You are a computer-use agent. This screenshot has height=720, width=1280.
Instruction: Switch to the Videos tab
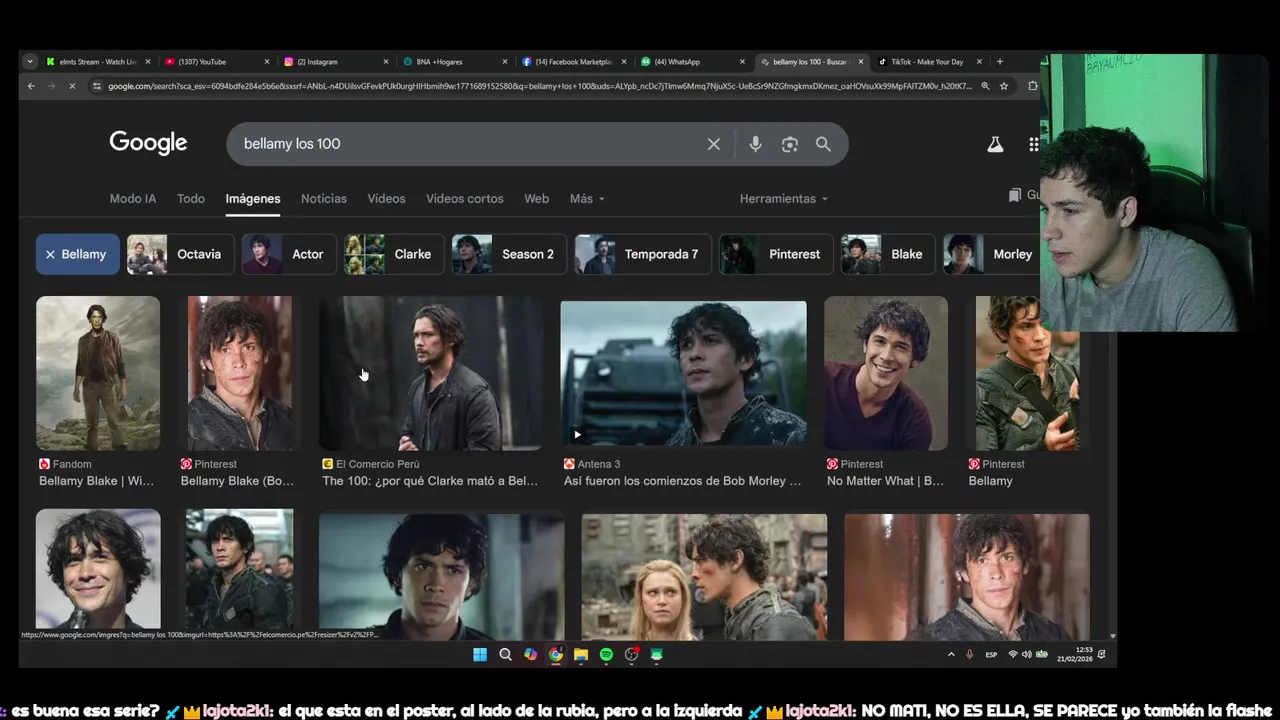(x=386, y=199)
